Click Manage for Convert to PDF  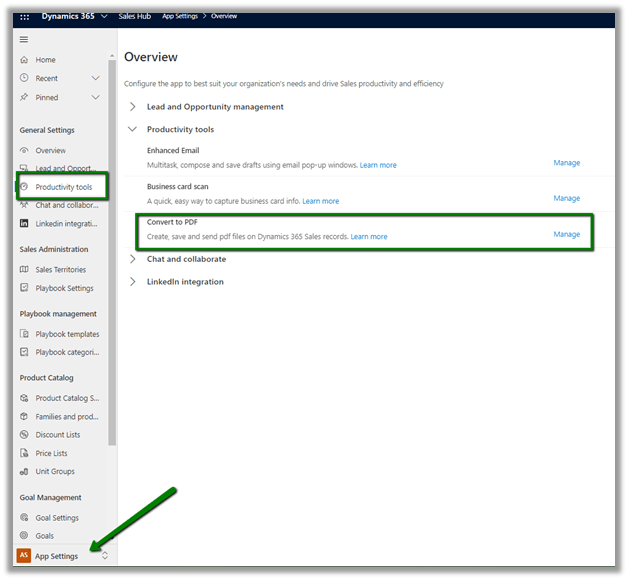[x=567, y=234]
